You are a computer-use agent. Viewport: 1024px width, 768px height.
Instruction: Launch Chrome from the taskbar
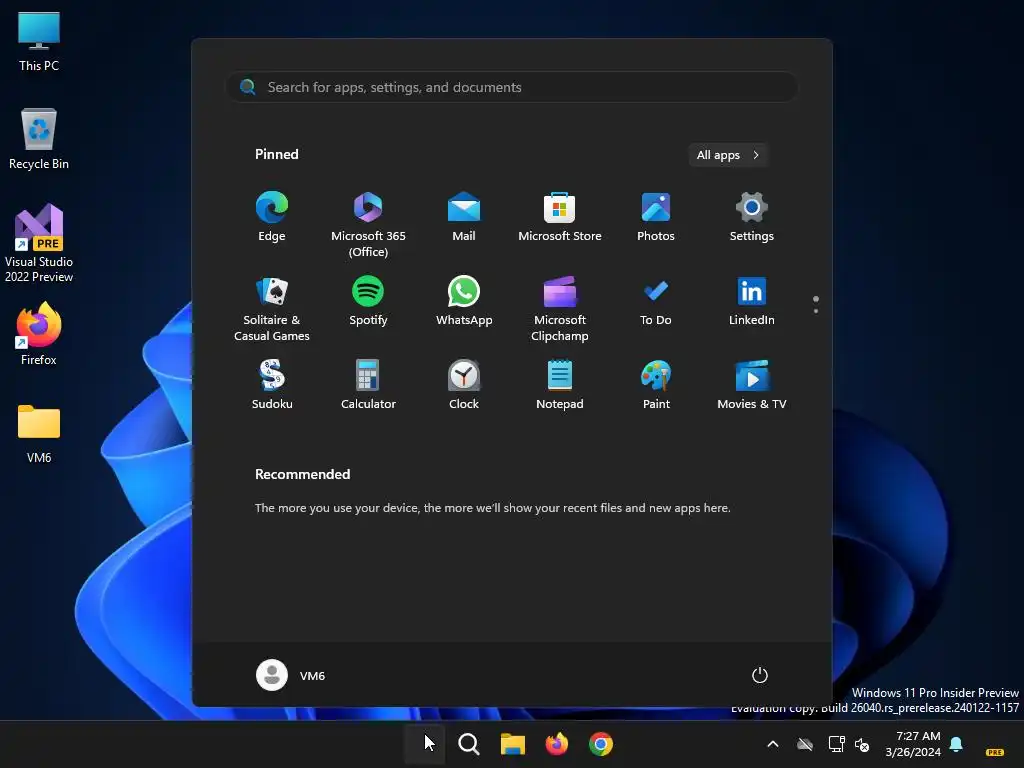tap(601, 744)
